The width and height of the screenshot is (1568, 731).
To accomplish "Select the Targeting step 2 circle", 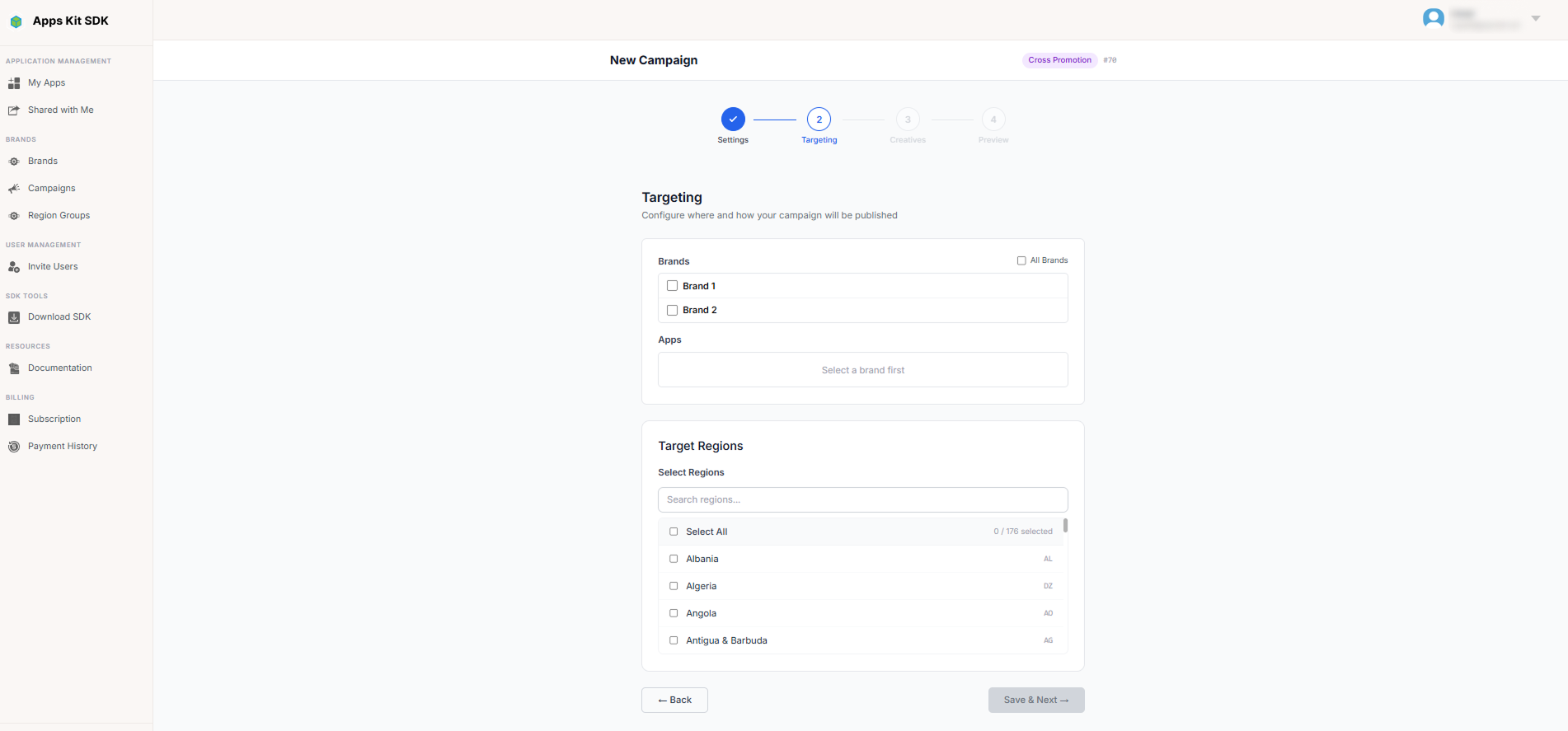I will coord(819,119).
